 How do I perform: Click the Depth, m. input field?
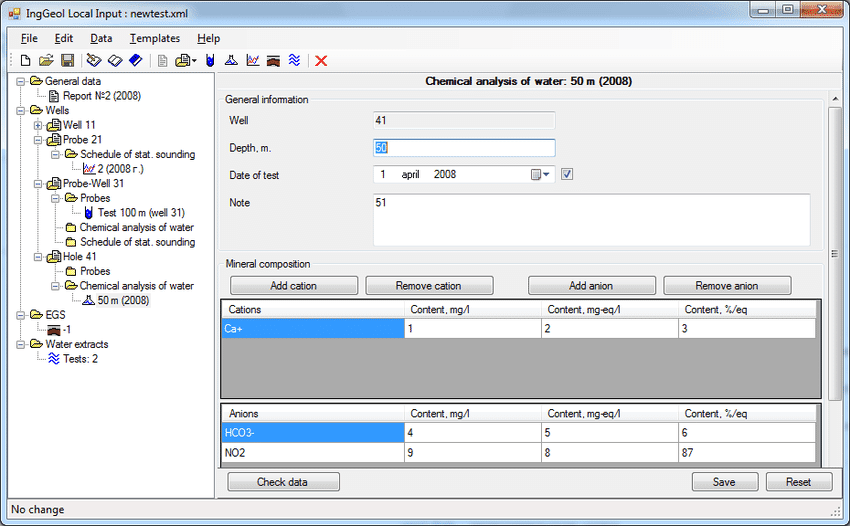click(x=463, y=148)
